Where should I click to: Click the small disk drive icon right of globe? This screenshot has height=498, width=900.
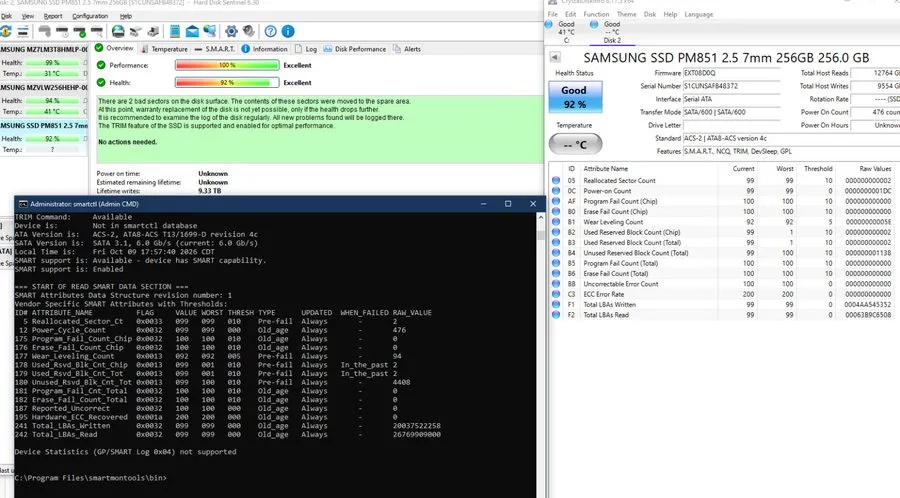coord(135,31)
